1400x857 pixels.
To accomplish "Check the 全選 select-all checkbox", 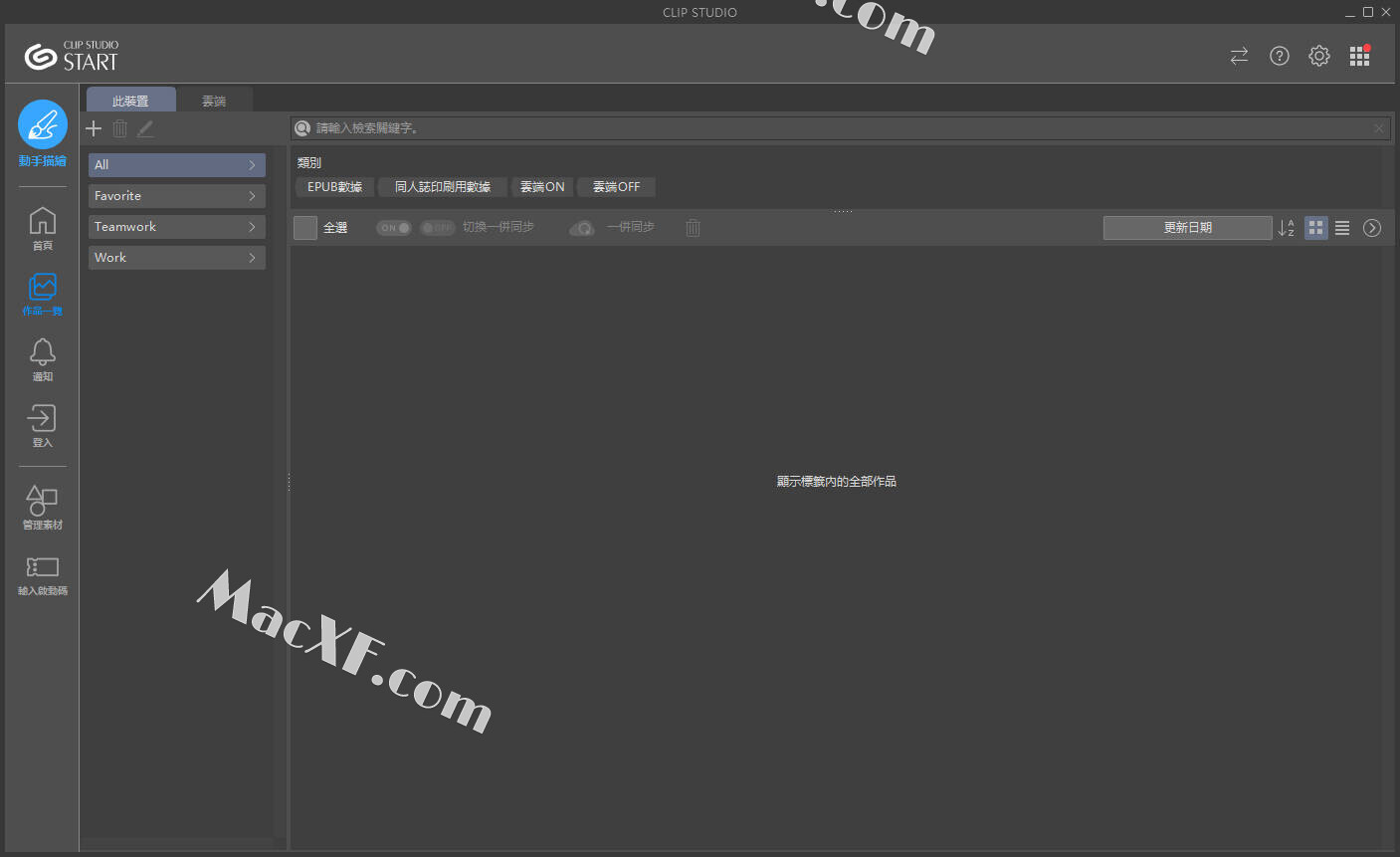I will click(305, 228).
